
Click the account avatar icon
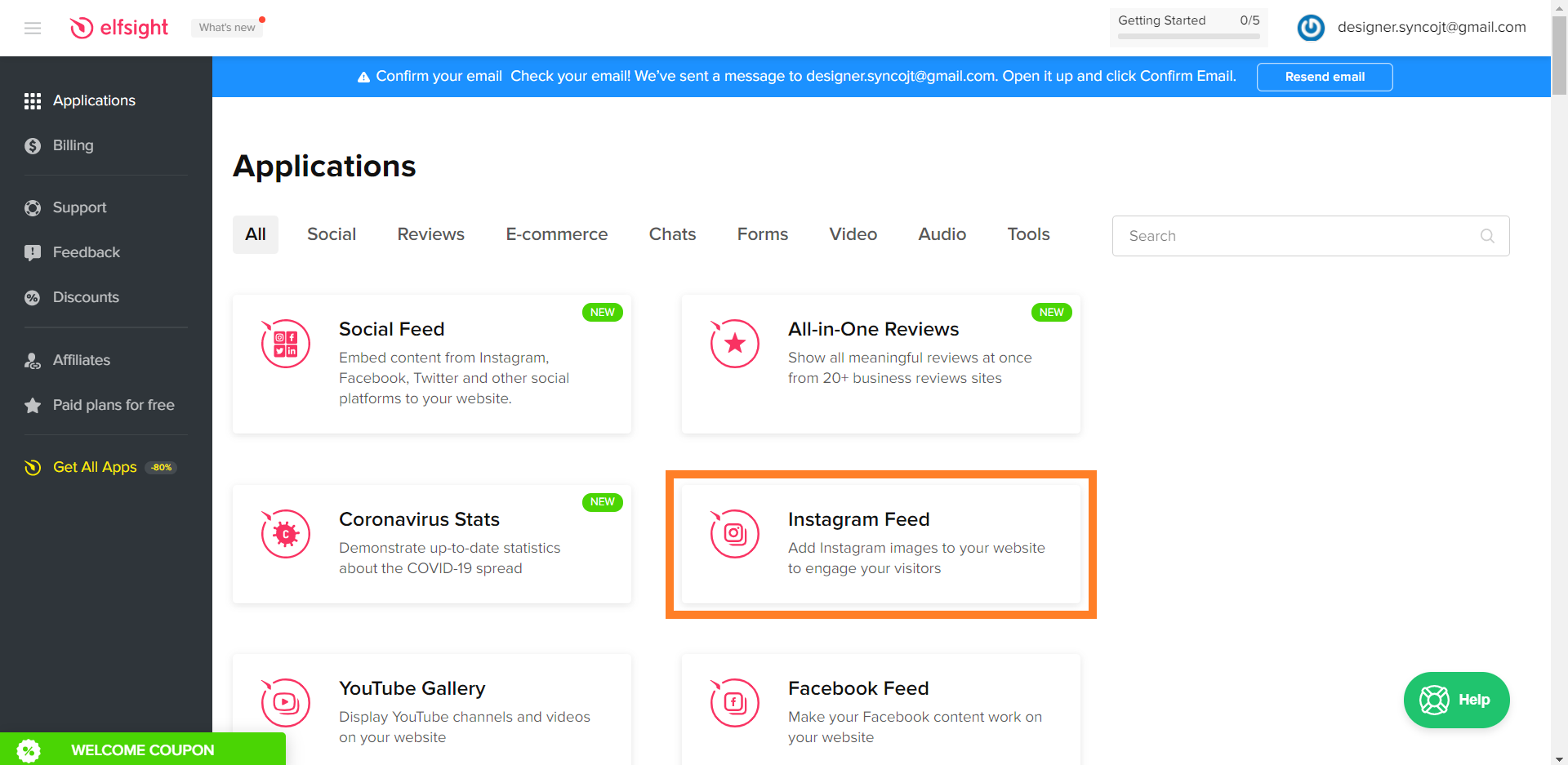1311,28
